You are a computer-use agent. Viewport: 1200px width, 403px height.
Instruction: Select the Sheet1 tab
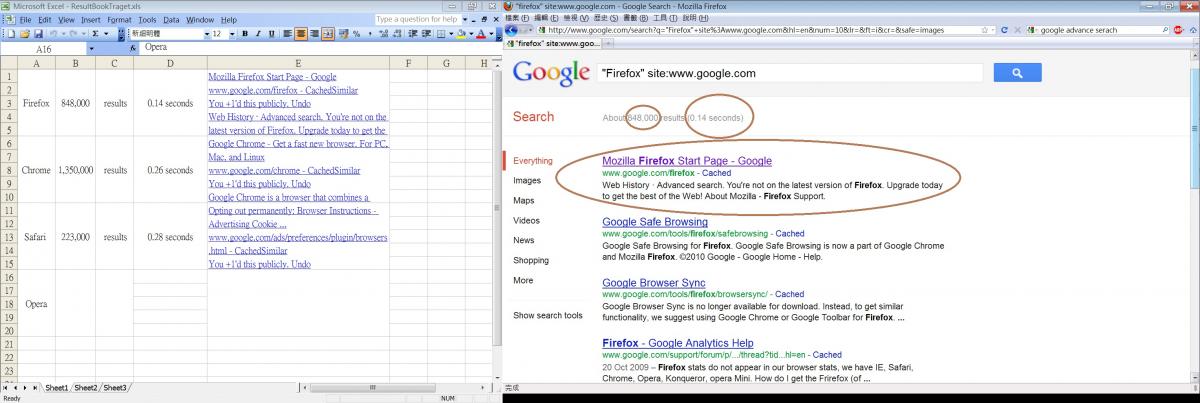coord(56,387)
